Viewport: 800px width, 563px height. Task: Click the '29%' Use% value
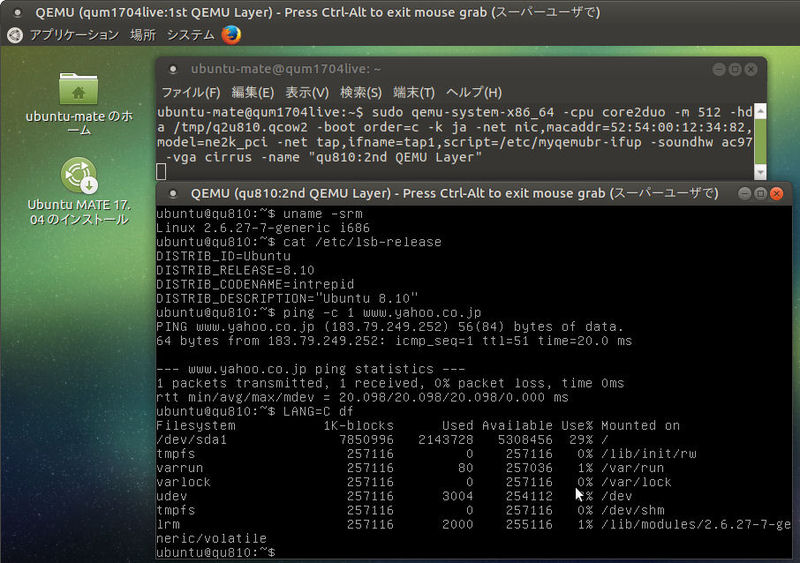click(x=581, y=440)
